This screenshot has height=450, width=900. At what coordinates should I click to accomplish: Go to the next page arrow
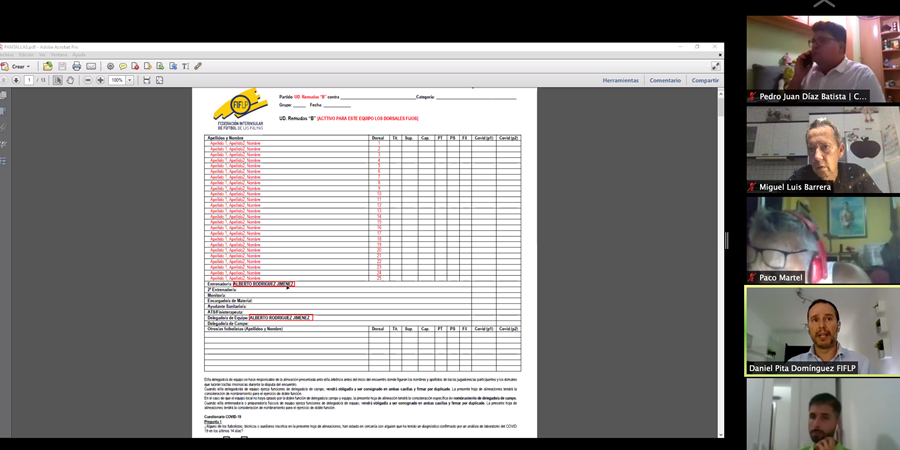pos(16,80)
